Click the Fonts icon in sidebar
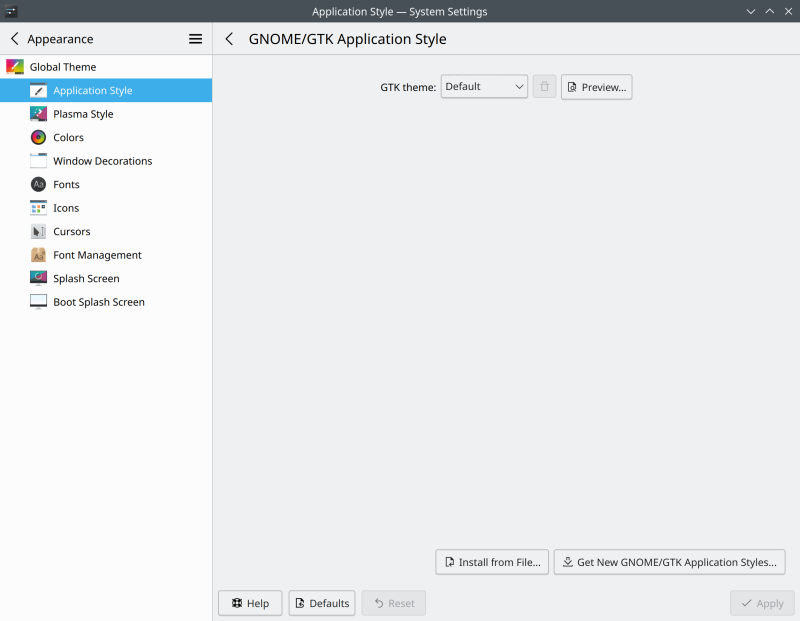800x621 pixels. point(38,185)
